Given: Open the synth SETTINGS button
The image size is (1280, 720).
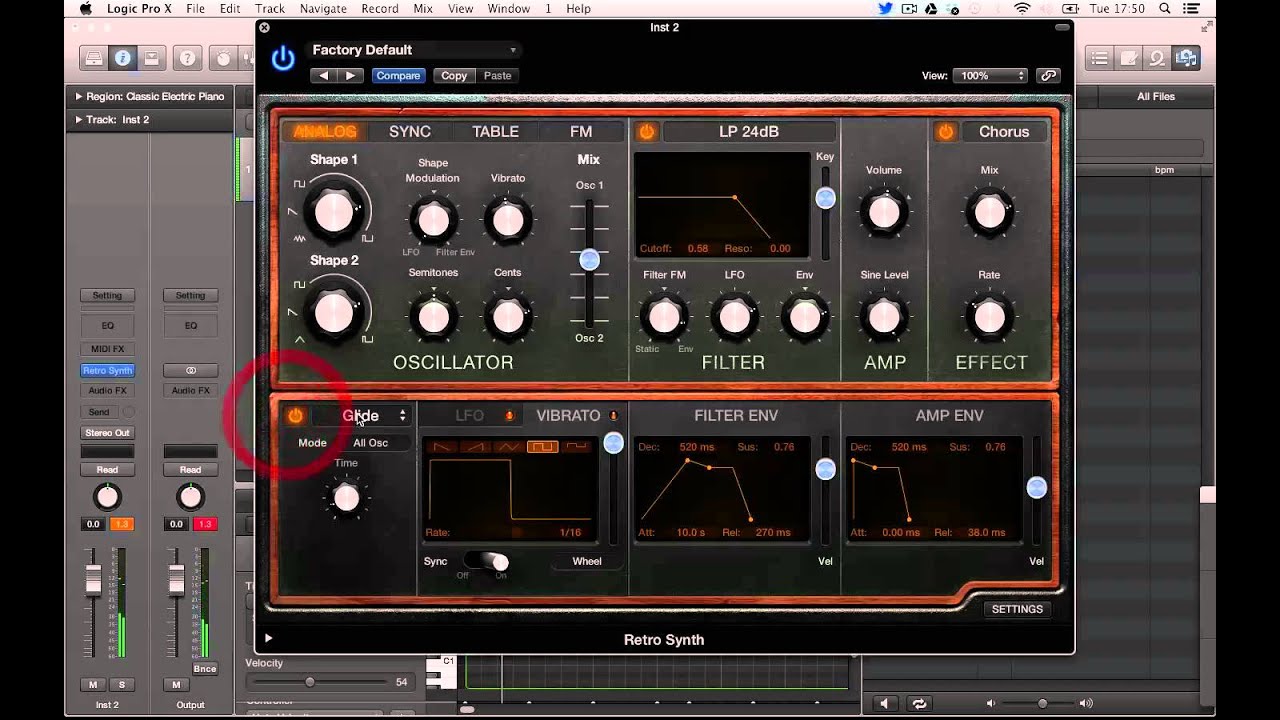Looking at the screenshot, I should click(1017, 609).
